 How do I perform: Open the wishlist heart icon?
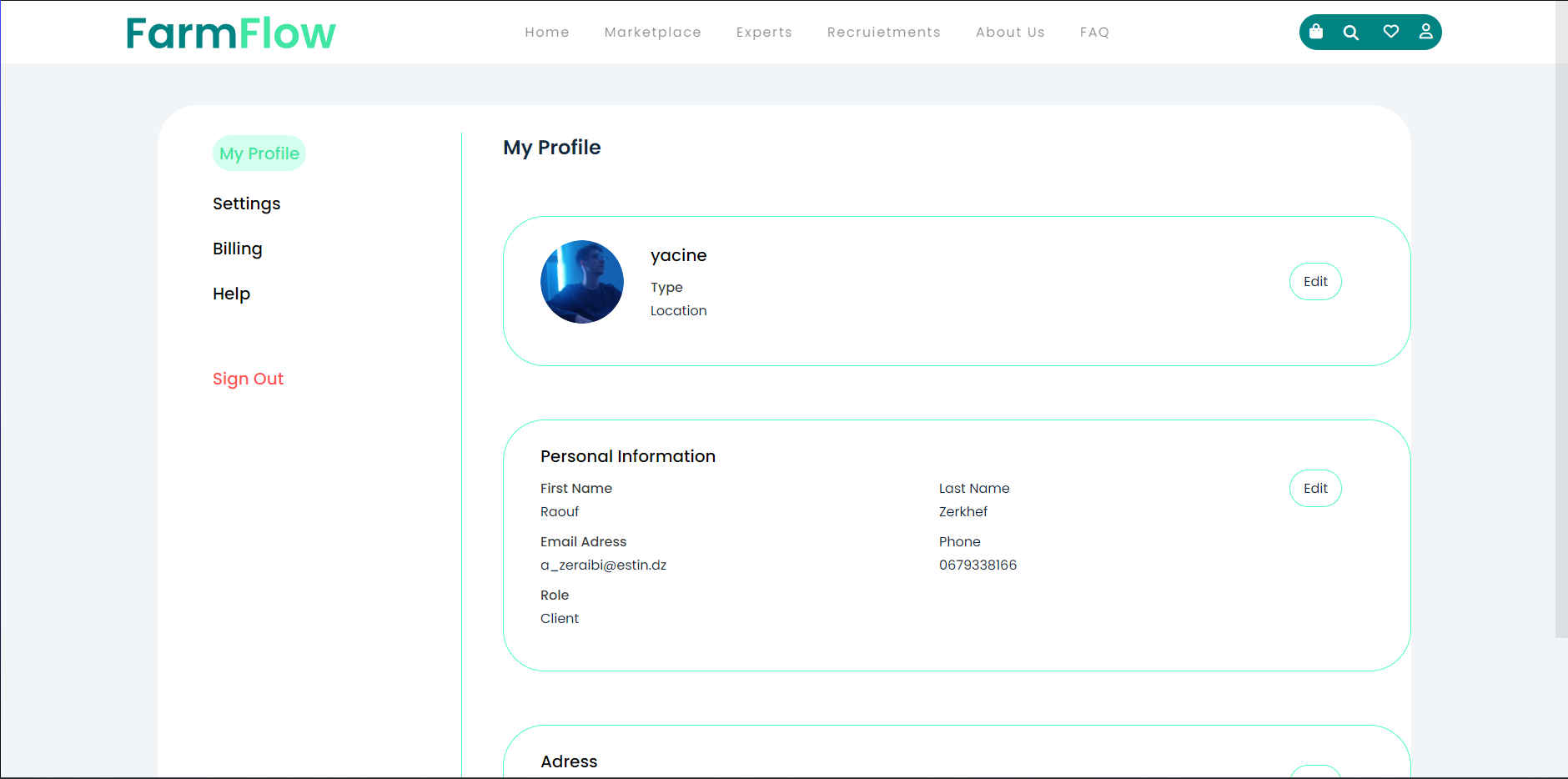[x=1390, y=32]
